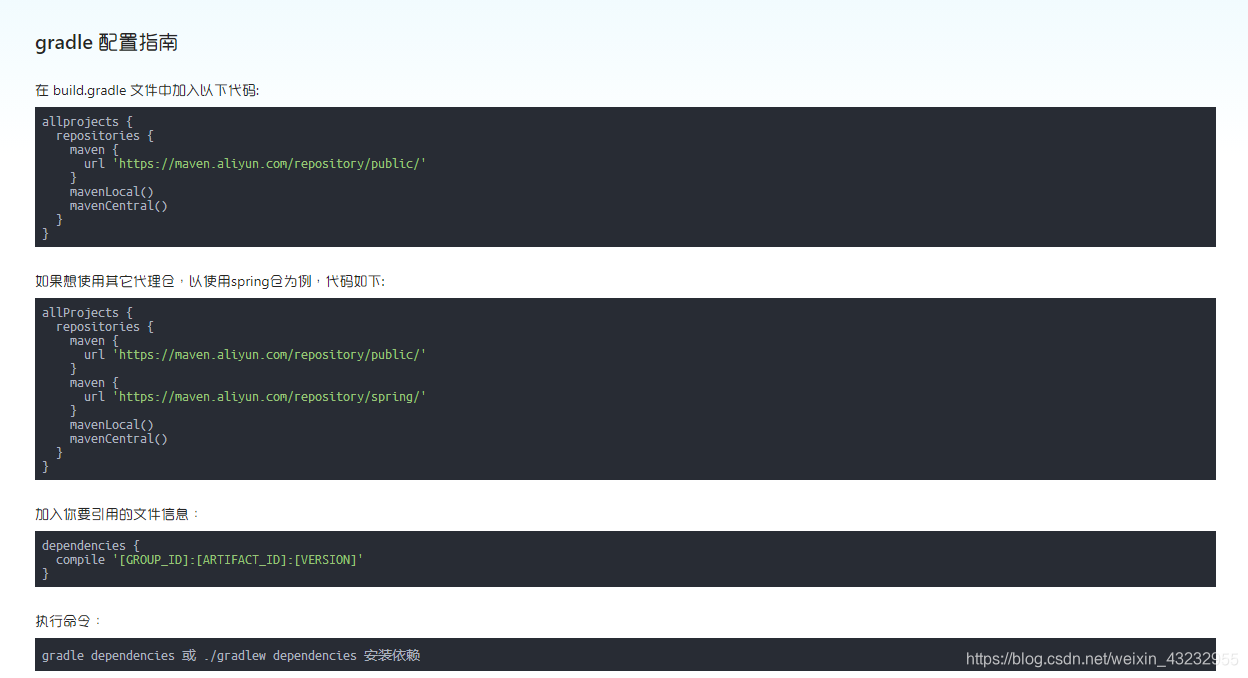This screenshot has height=678, width=1248.
Task: Click 'mavenCentral()' in the second code block
Action: (118, 439)
